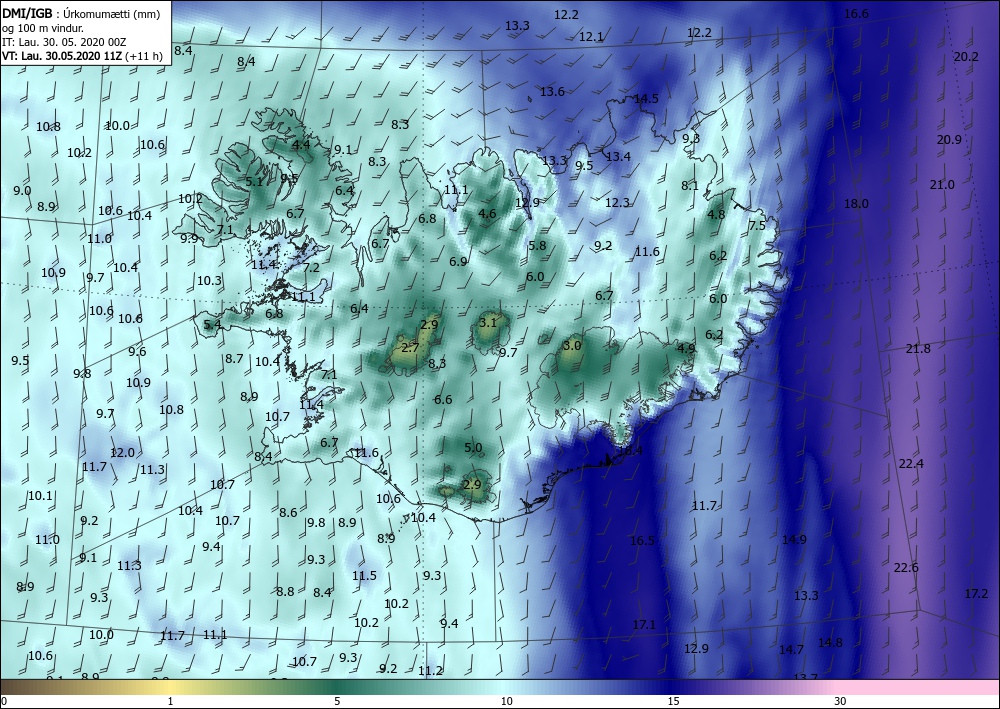Click the 6.6 map value

443,400
